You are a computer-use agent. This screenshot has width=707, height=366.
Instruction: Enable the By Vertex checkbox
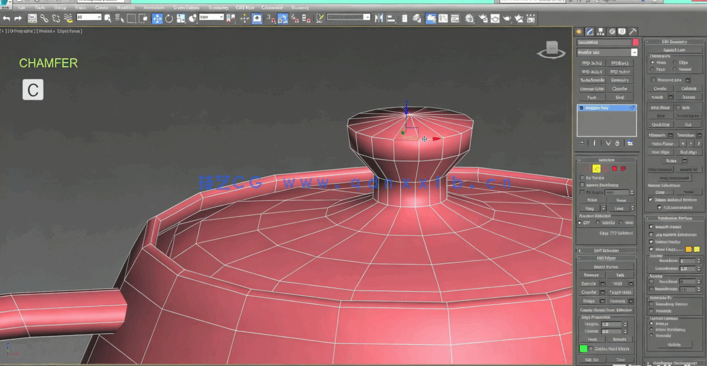pyautogui.click(x=582, y=178)
